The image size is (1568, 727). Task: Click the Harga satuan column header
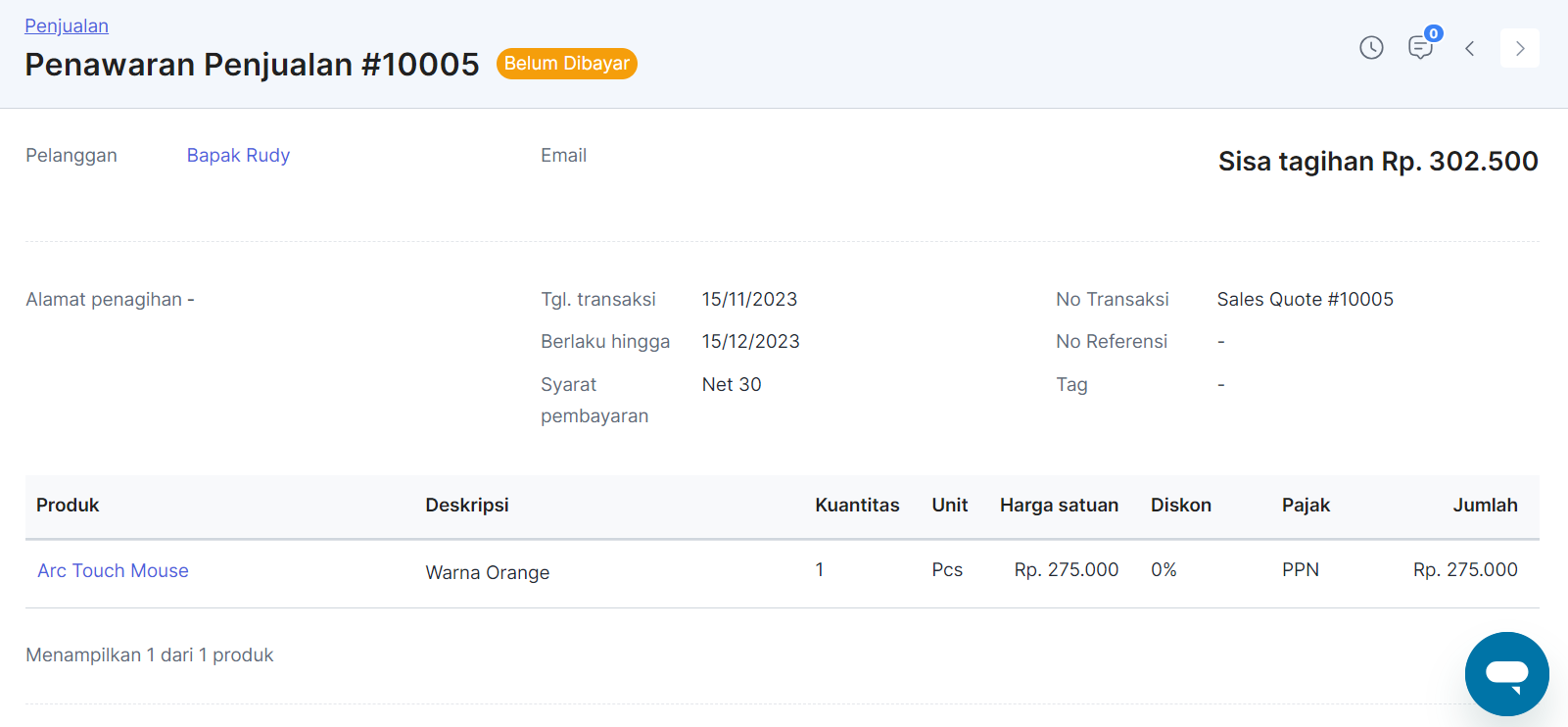point(1059,506)
